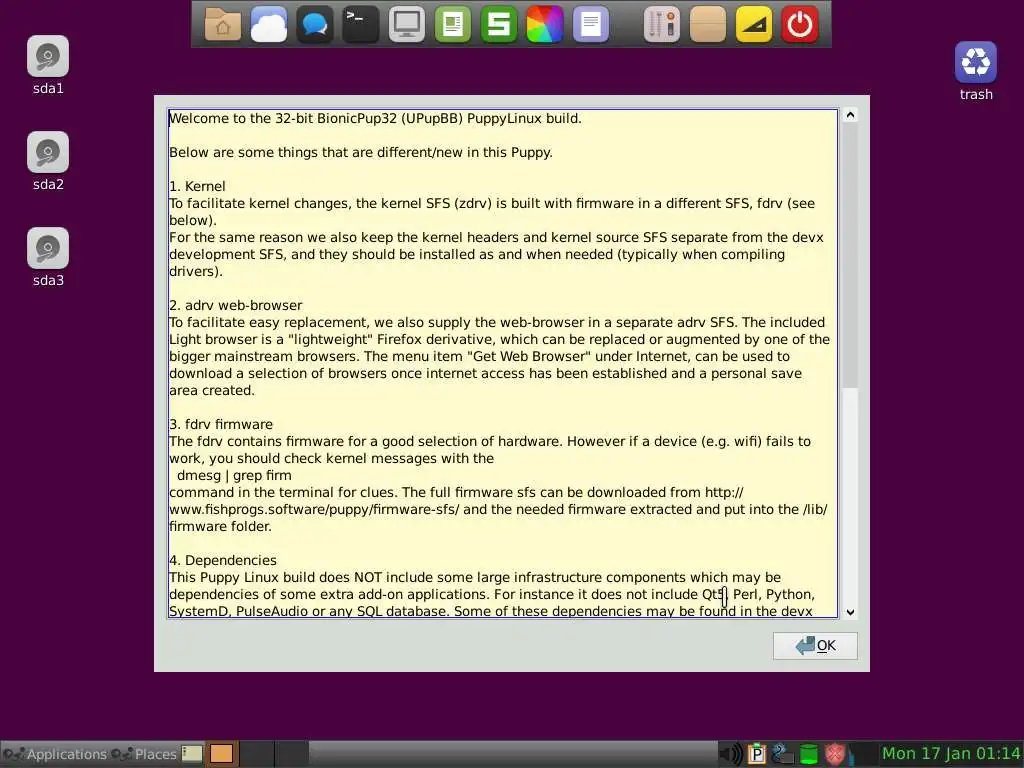Screen dimensions: 1024x768
Task: Click the heading "2. adrv web-browser"
Action: 236,305
